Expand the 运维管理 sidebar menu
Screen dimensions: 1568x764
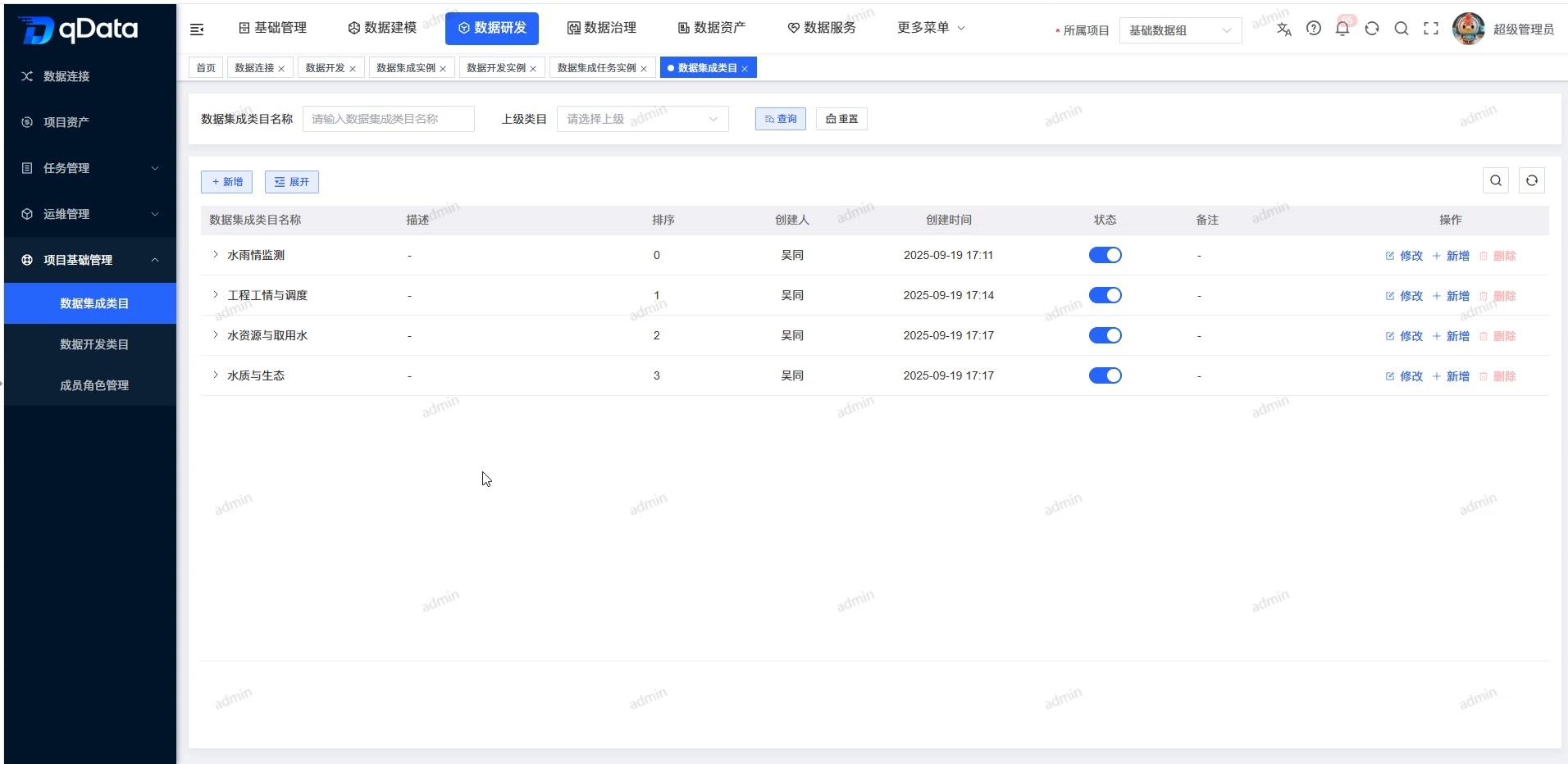(x=90, y=214)
